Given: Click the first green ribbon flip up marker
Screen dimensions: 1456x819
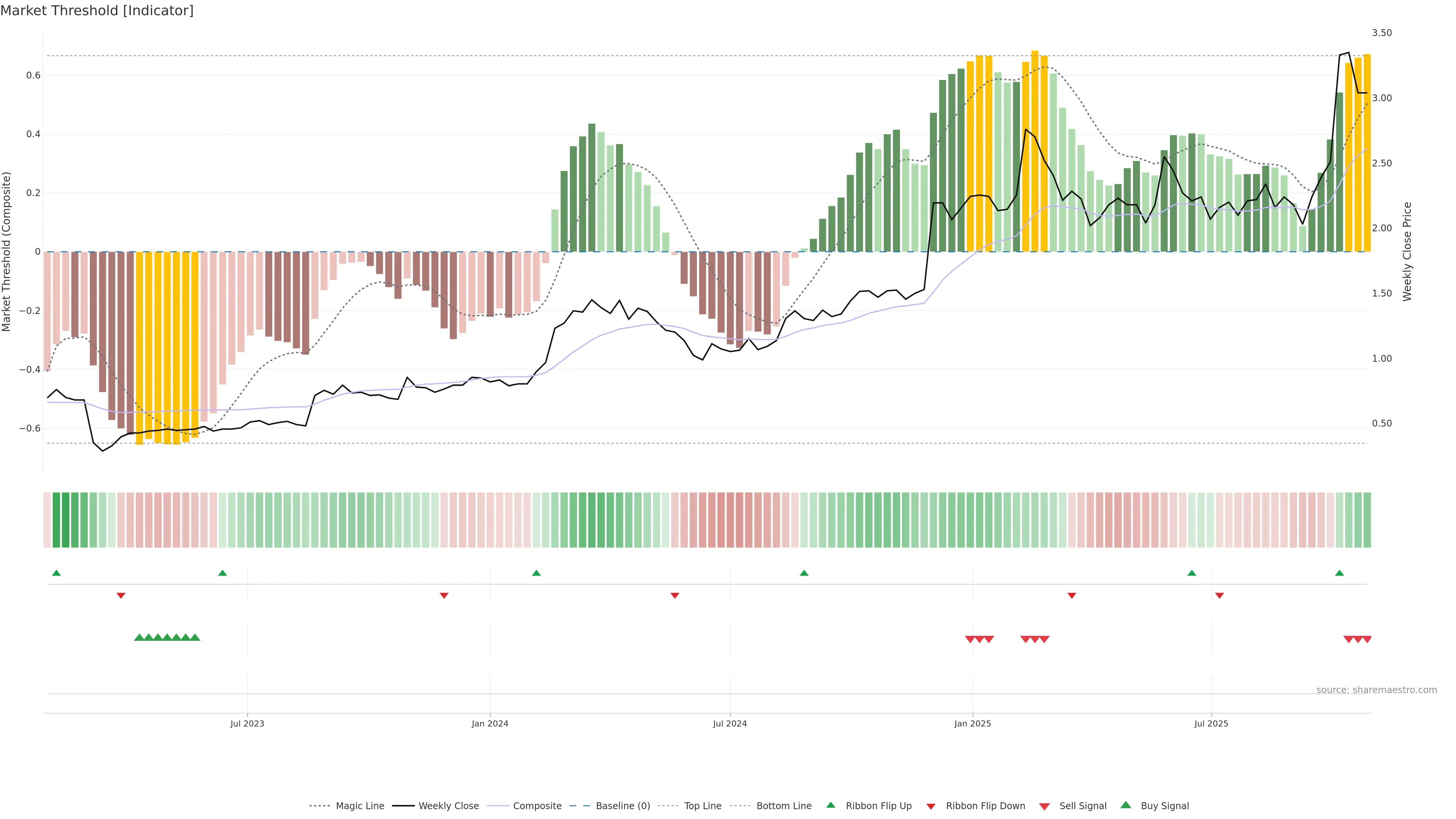Looking at the screenshot, I should point(56,573).
